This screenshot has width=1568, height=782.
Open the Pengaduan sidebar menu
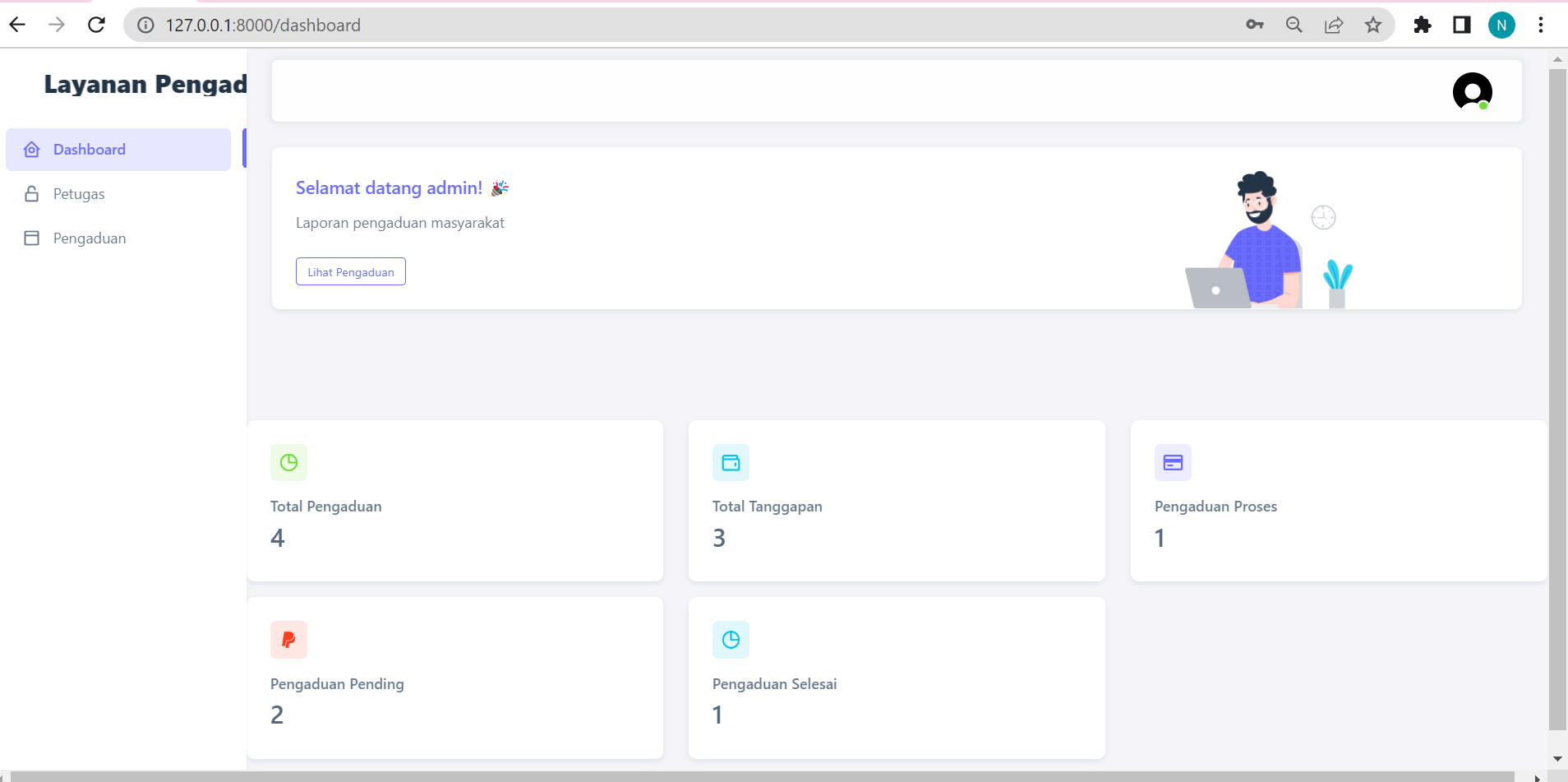pos(118,238)
